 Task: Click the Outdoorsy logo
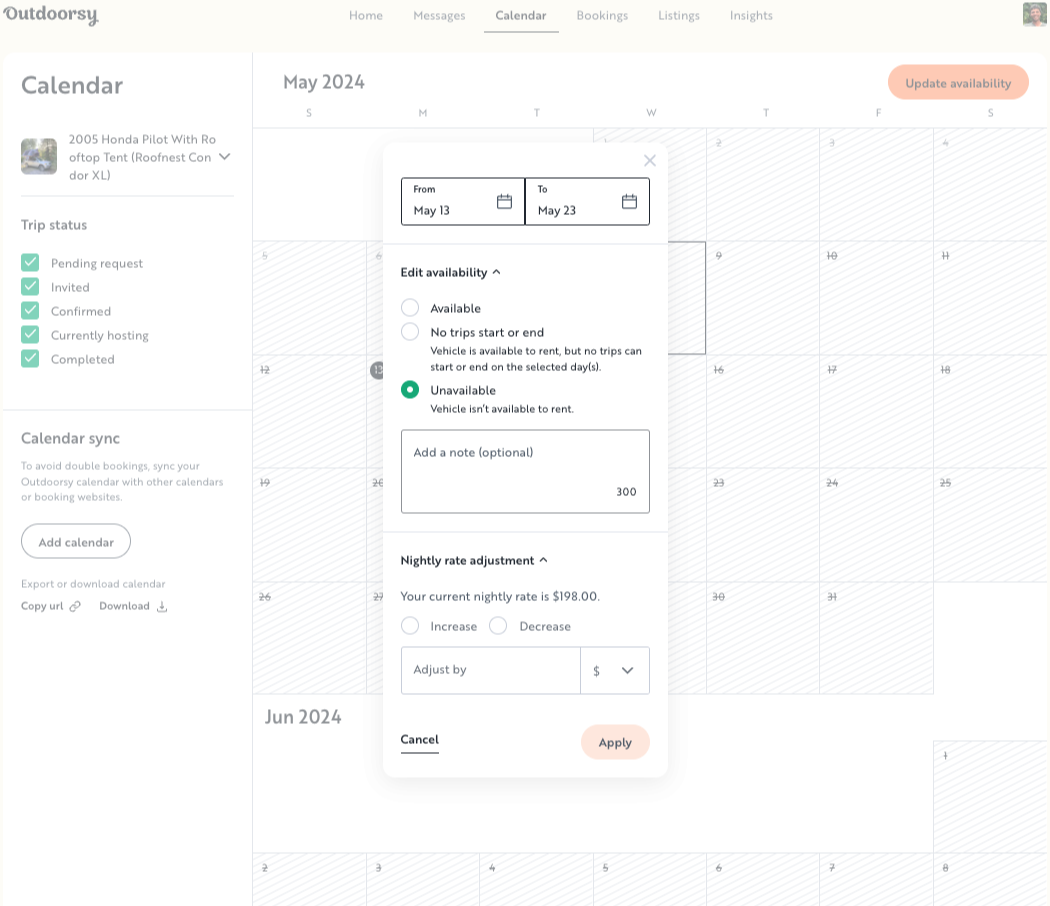point(52,16)
